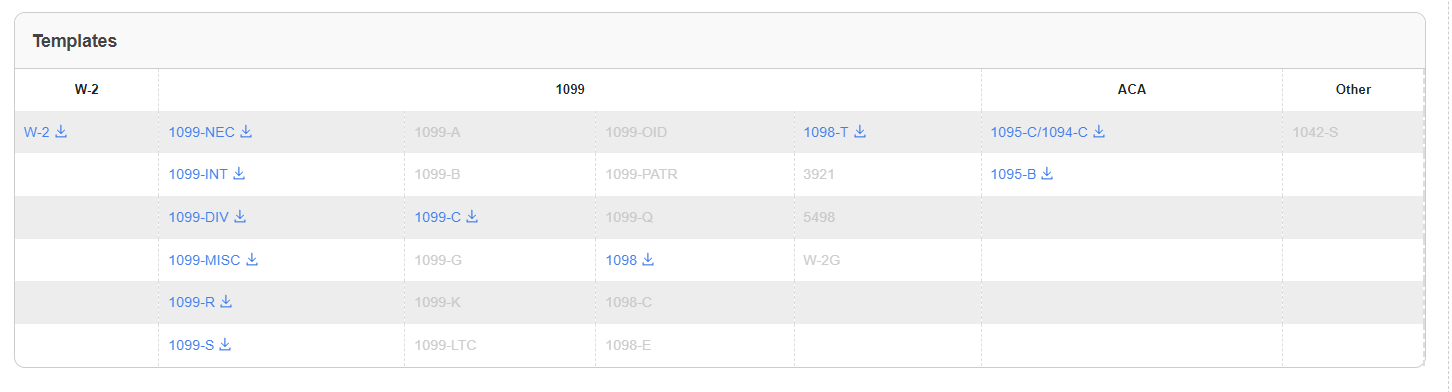Open the W-2 template link
Viewport: 1452px width, 392px height.
37,132
